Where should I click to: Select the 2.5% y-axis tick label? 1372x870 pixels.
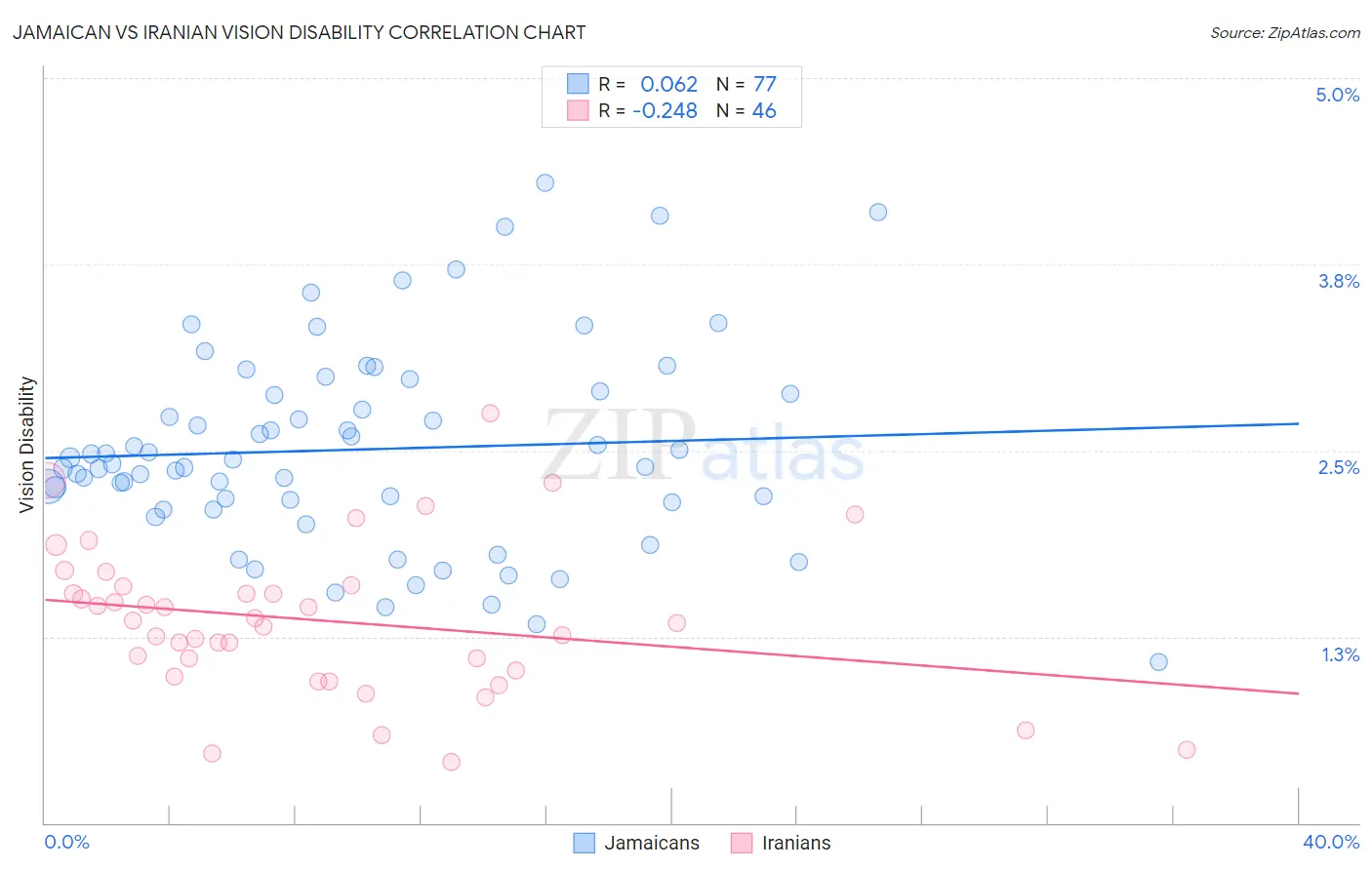1339,467
